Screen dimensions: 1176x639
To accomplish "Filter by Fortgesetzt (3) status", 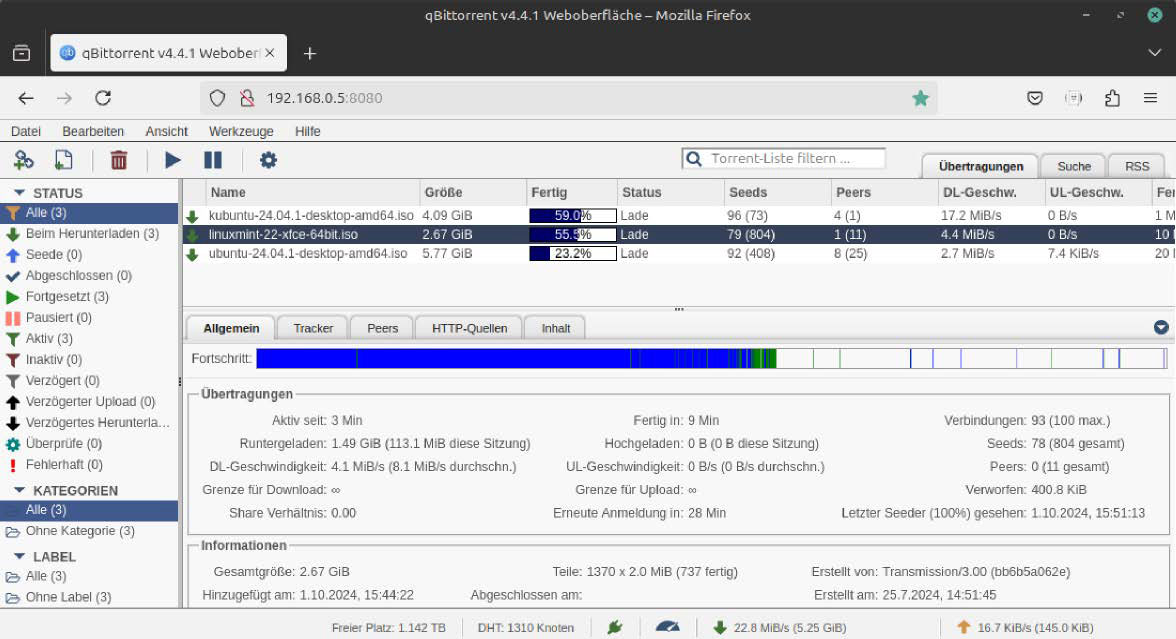I will coord(88,297).
